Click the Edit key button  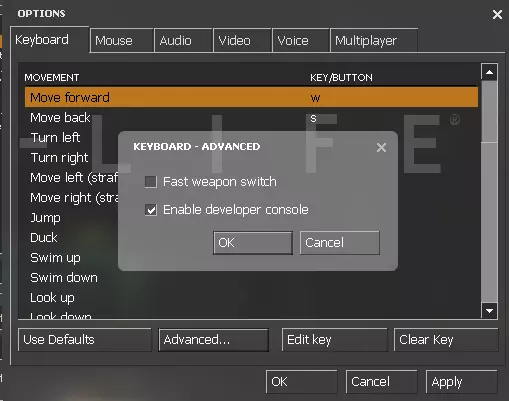tap(335, 340)
